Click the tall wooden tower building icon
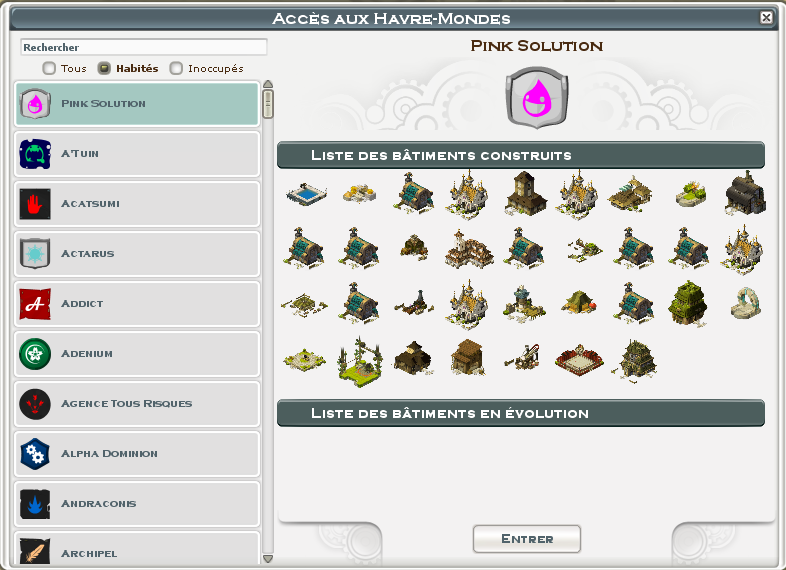The width and height of the screenshot is (786, 570). pos(525,194)
